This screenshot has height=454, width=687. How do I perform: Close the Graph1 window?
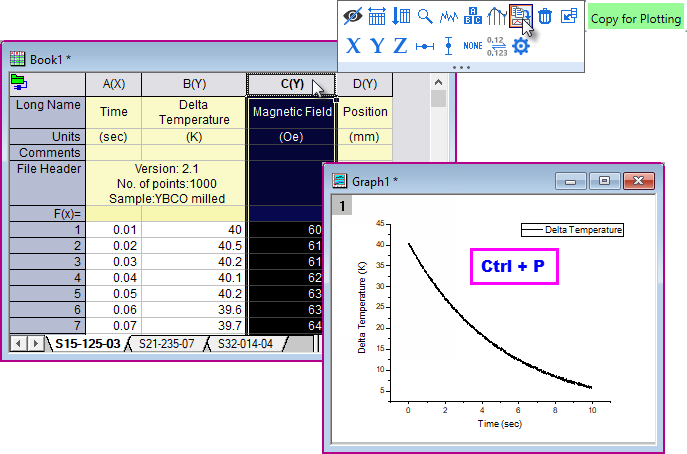(639, 181)
